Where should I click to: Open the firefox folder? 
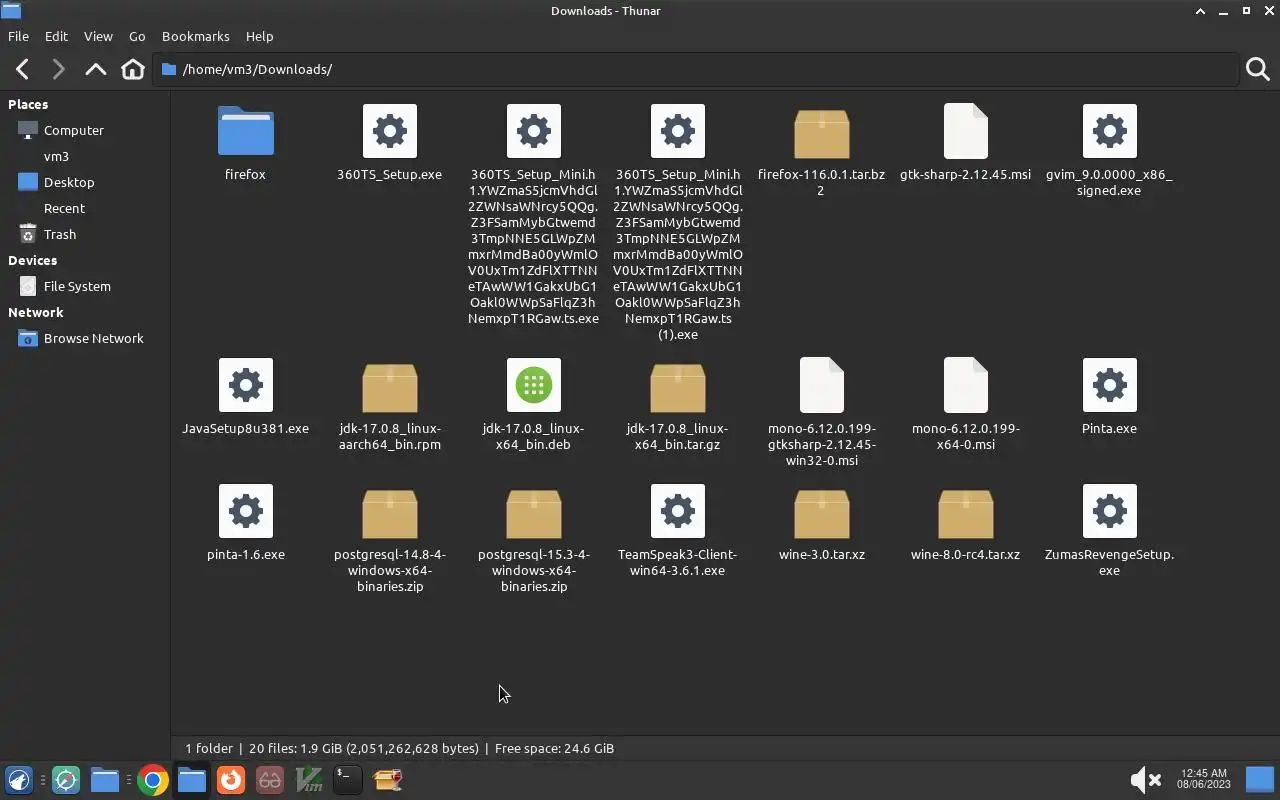[x=245, y=131]
